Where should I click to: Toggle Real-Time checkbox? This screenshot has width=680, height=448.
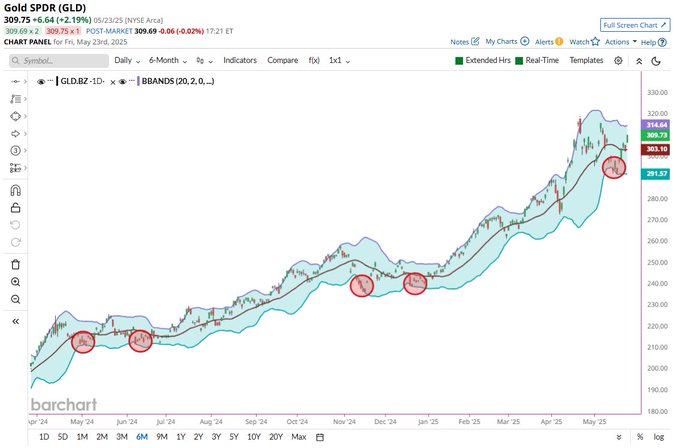(519, 61)
